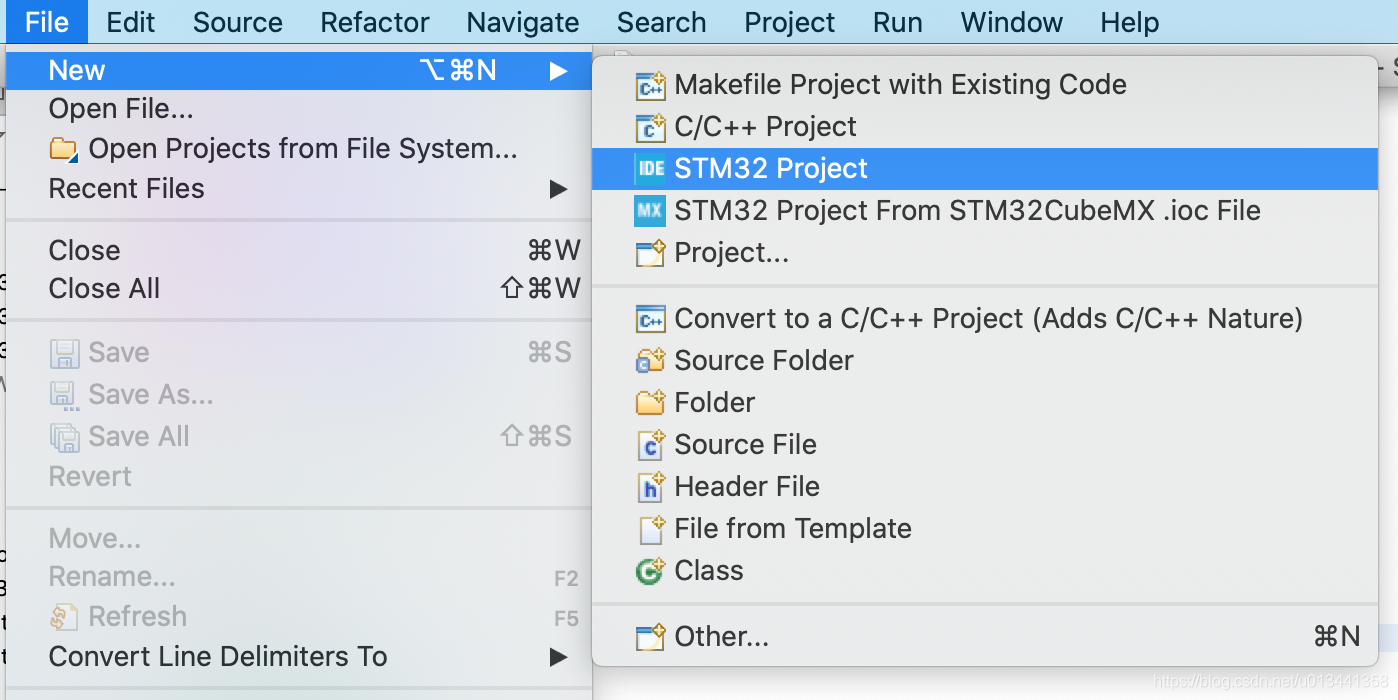Choose Open File from the File menu
Image resolution: width=1398 pixels, height=700 pixels.
(x=123, y=108)
